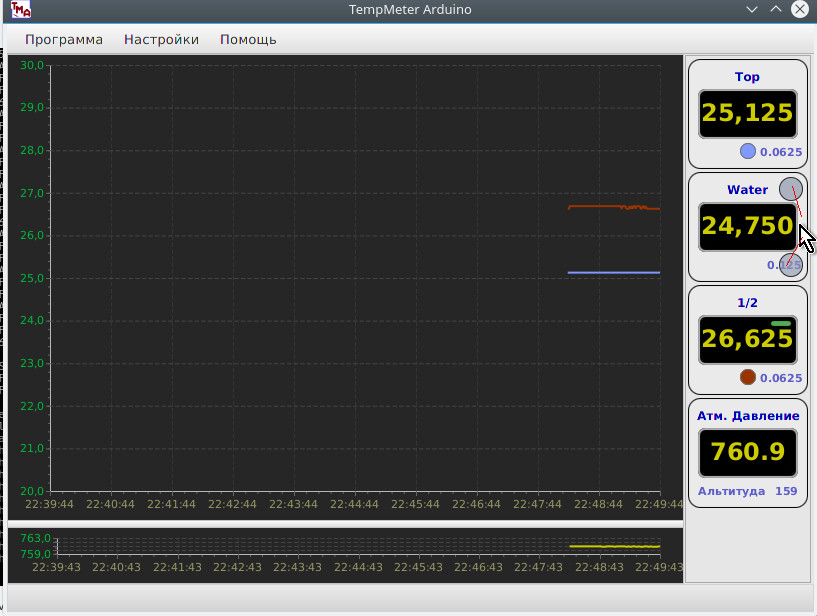Close the TempMeter Arduino window
Viewport: 817px width, 616px height.
tap(800, 9)
